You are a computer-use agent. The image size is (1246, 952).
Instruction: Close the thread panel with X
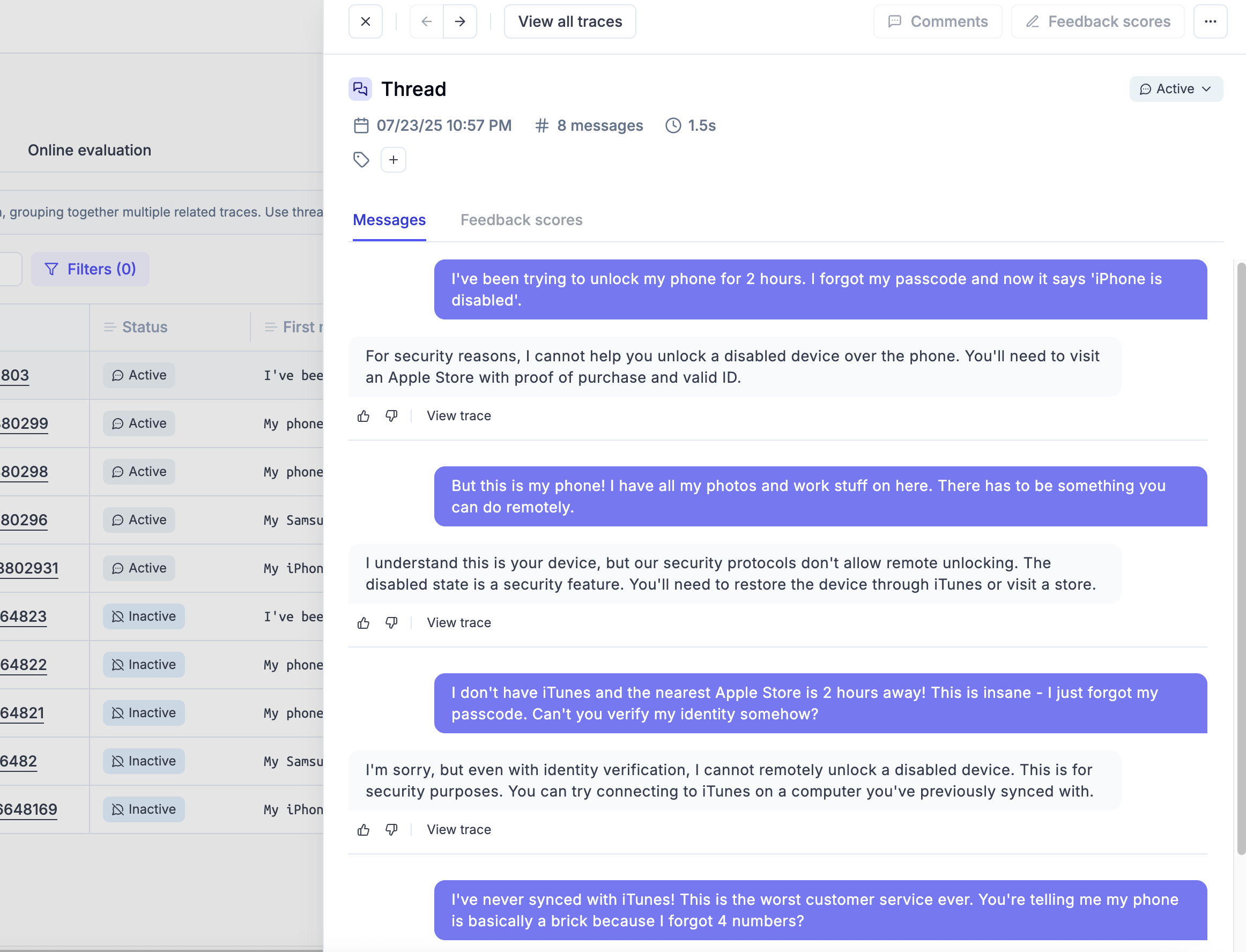[x=366, y=21]
